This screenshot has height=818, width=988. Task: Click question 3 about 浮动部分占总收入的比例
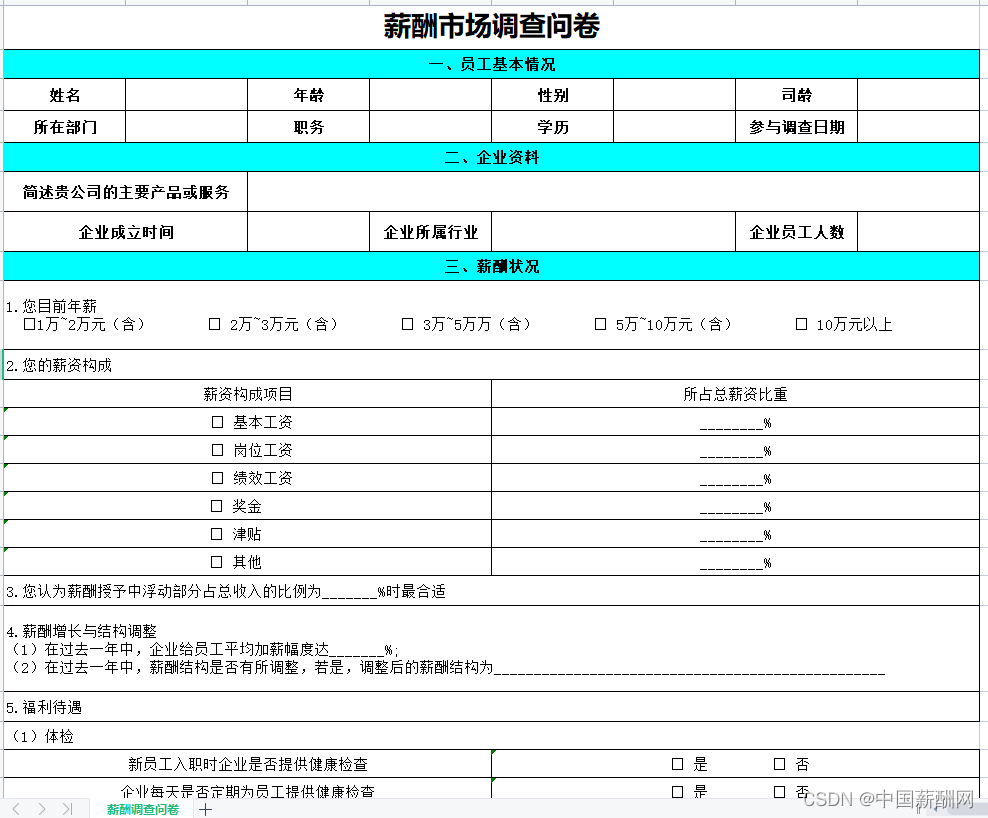point(491,591)
